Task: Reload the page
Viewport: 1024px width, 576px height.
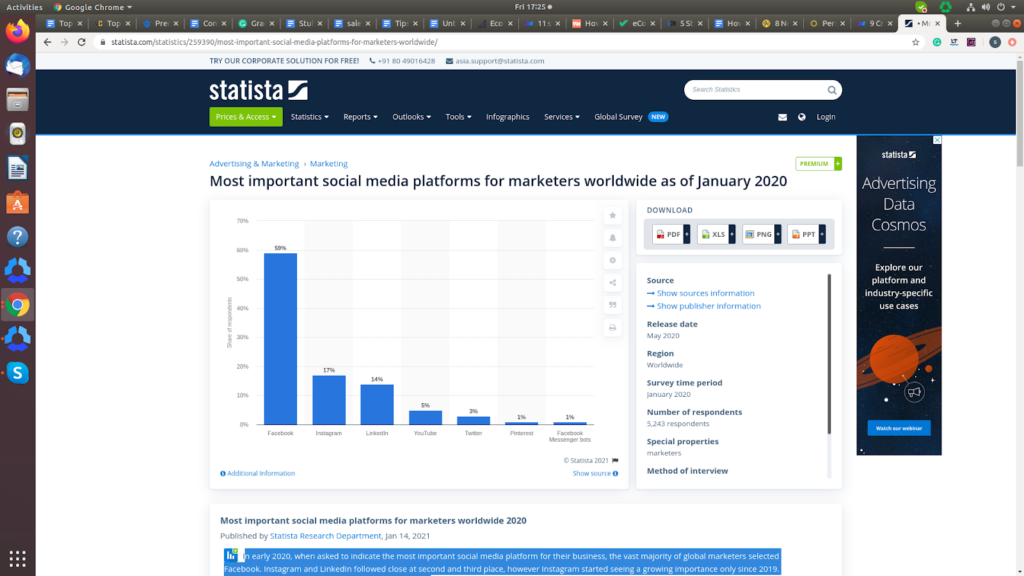Action: click(81, 42)
